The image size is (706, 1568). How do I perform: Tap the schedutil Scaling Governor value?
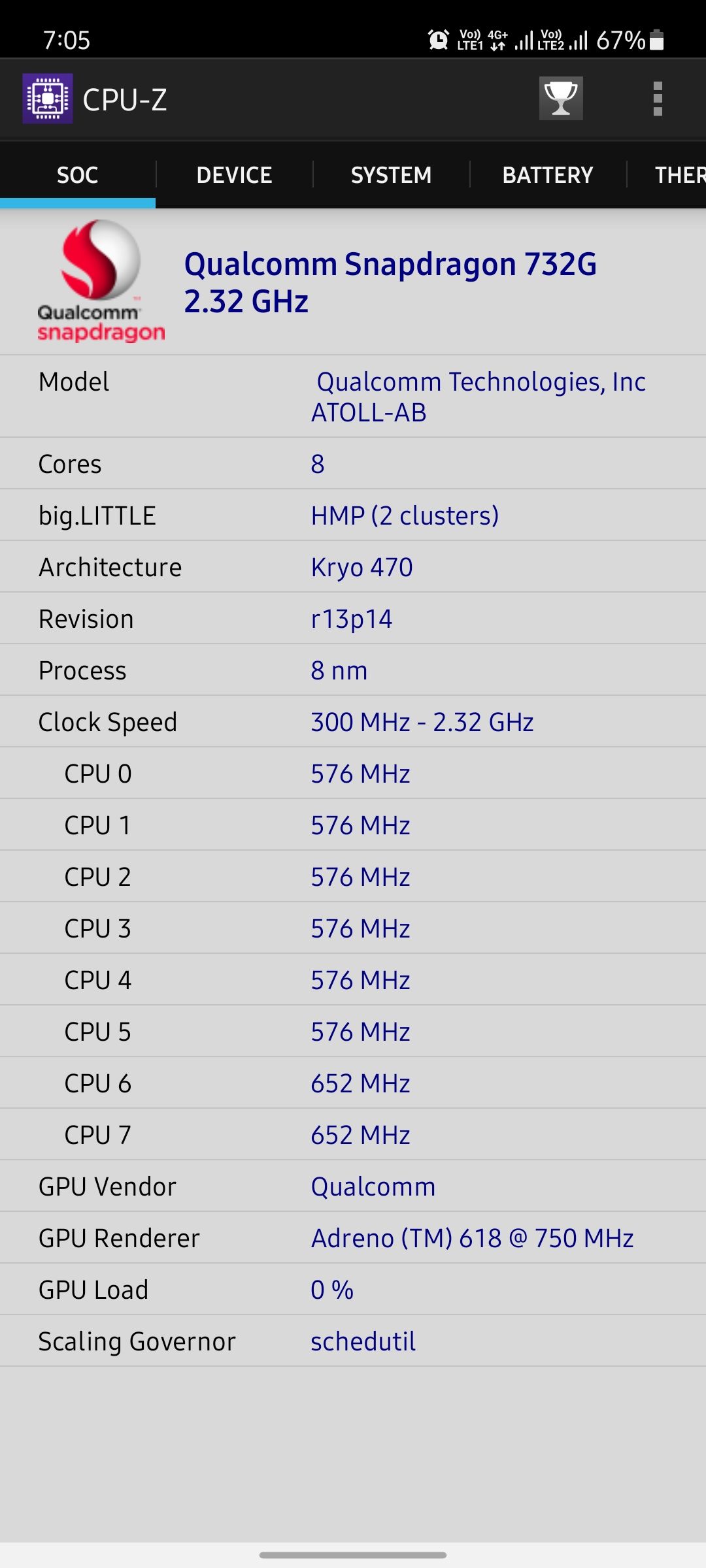coord(362,1340)
